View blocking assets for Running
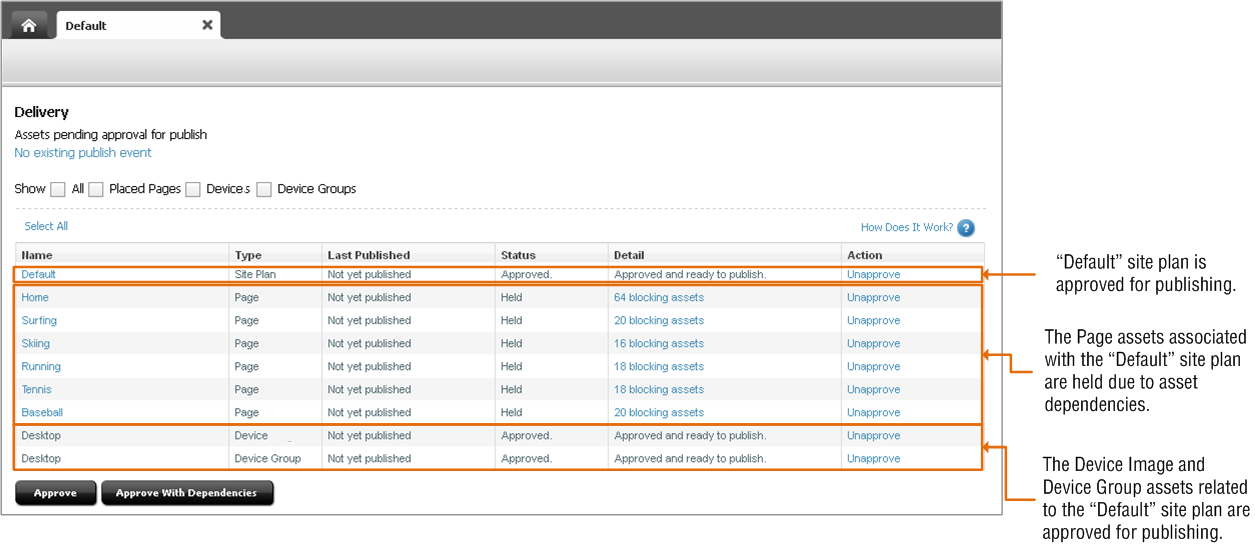Viewport: 1255px width, 544px height. point(659,366)
